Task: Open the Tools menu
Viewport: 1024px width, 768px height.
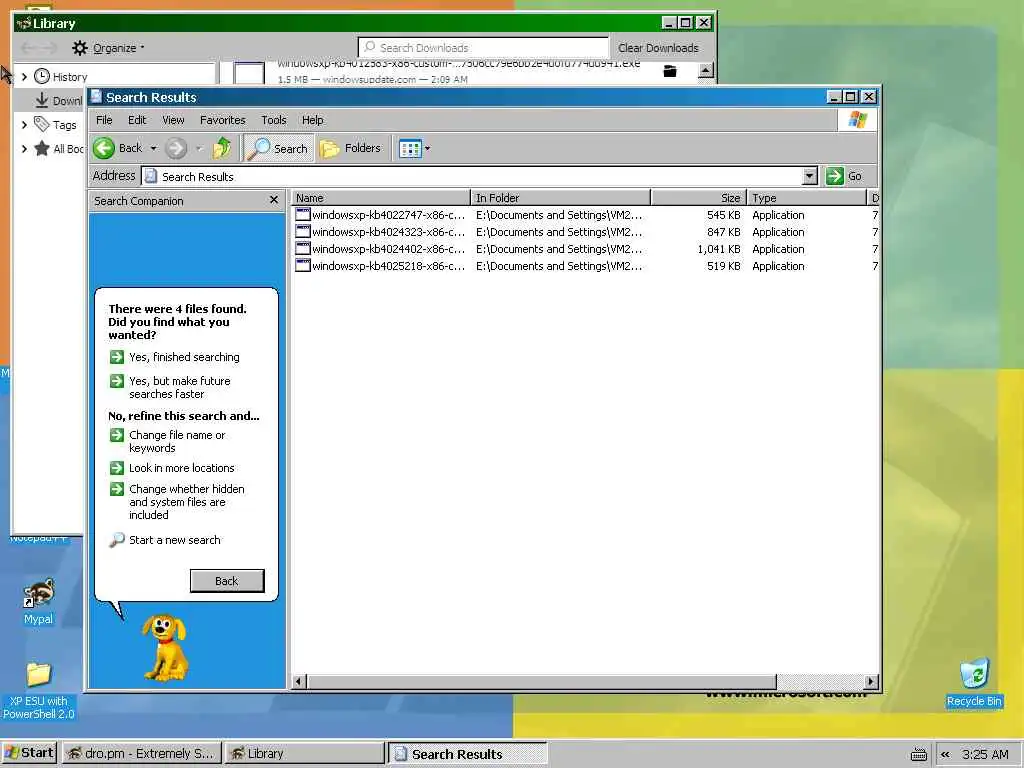Action: point(274,120)
